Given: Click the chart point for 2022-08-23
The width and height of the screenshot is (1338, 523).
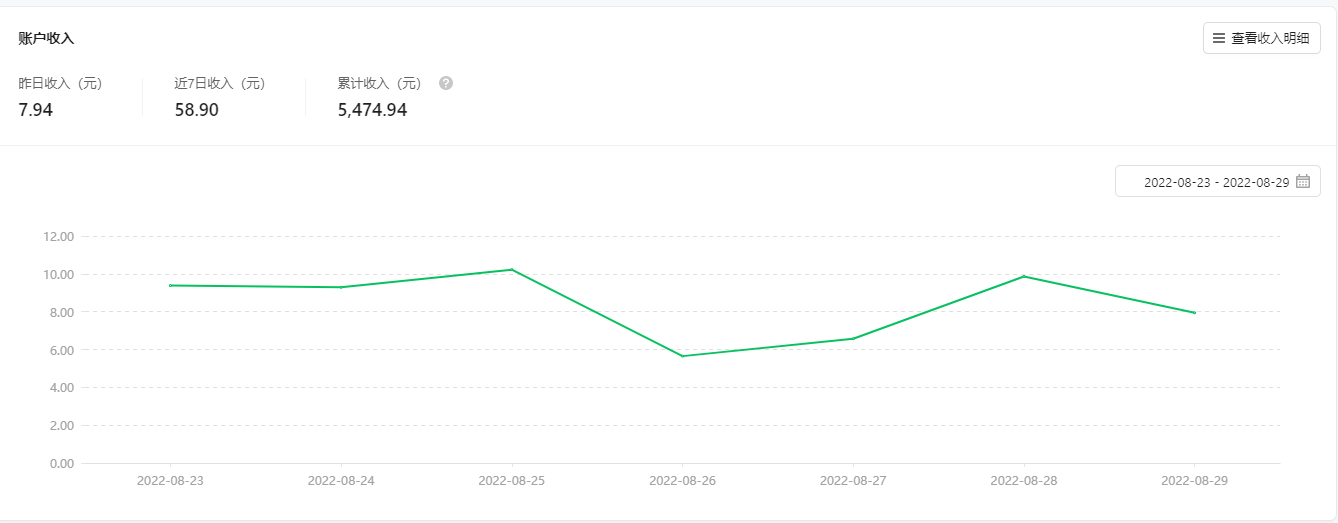Looking at the screenshot, I should pos(170,285).
